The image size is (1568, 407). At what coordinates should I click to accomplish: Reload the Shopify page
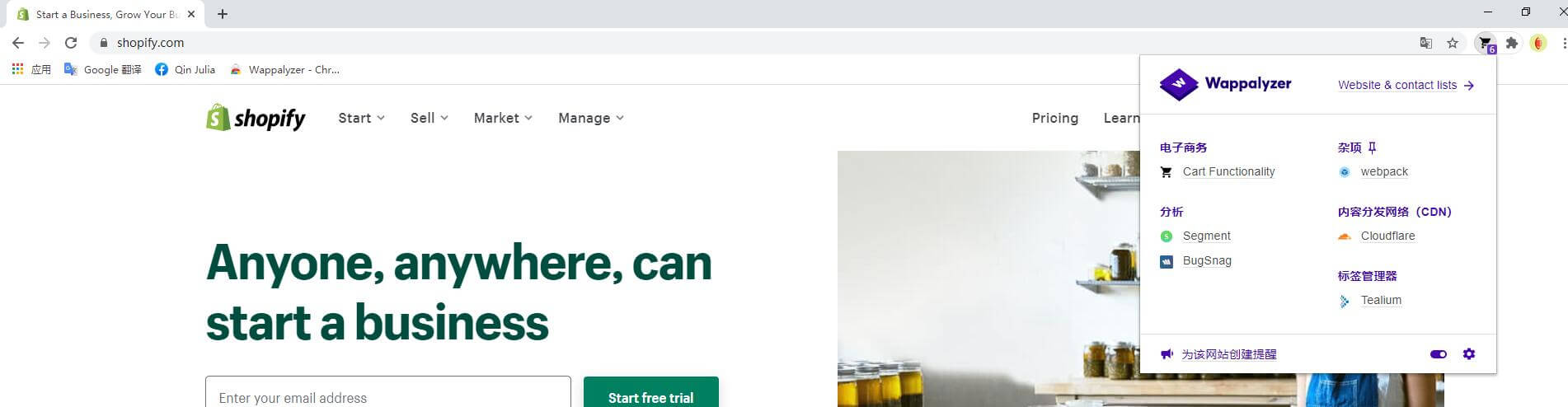point(71,43)
